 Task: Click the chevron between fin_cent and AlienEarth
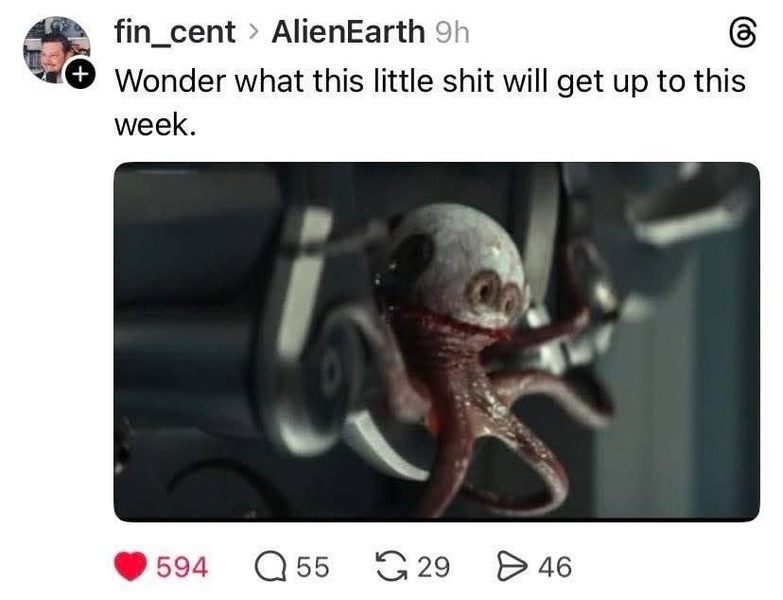(254, 33)
